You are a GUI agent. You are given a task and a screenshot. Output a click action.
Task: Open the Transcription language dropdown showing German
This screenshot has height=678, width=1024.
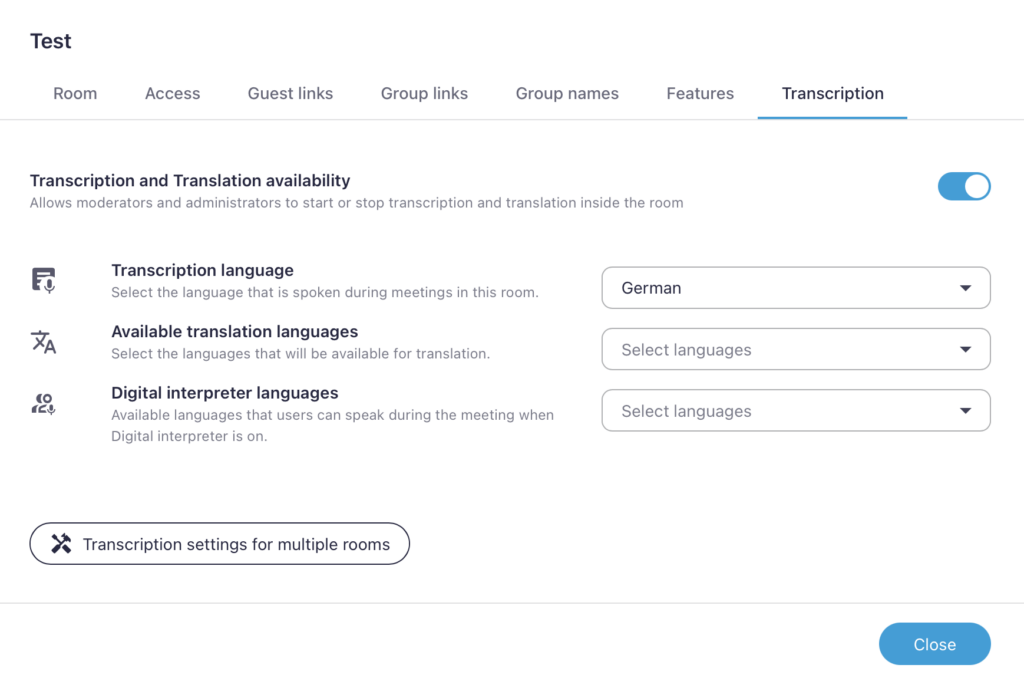796,287
